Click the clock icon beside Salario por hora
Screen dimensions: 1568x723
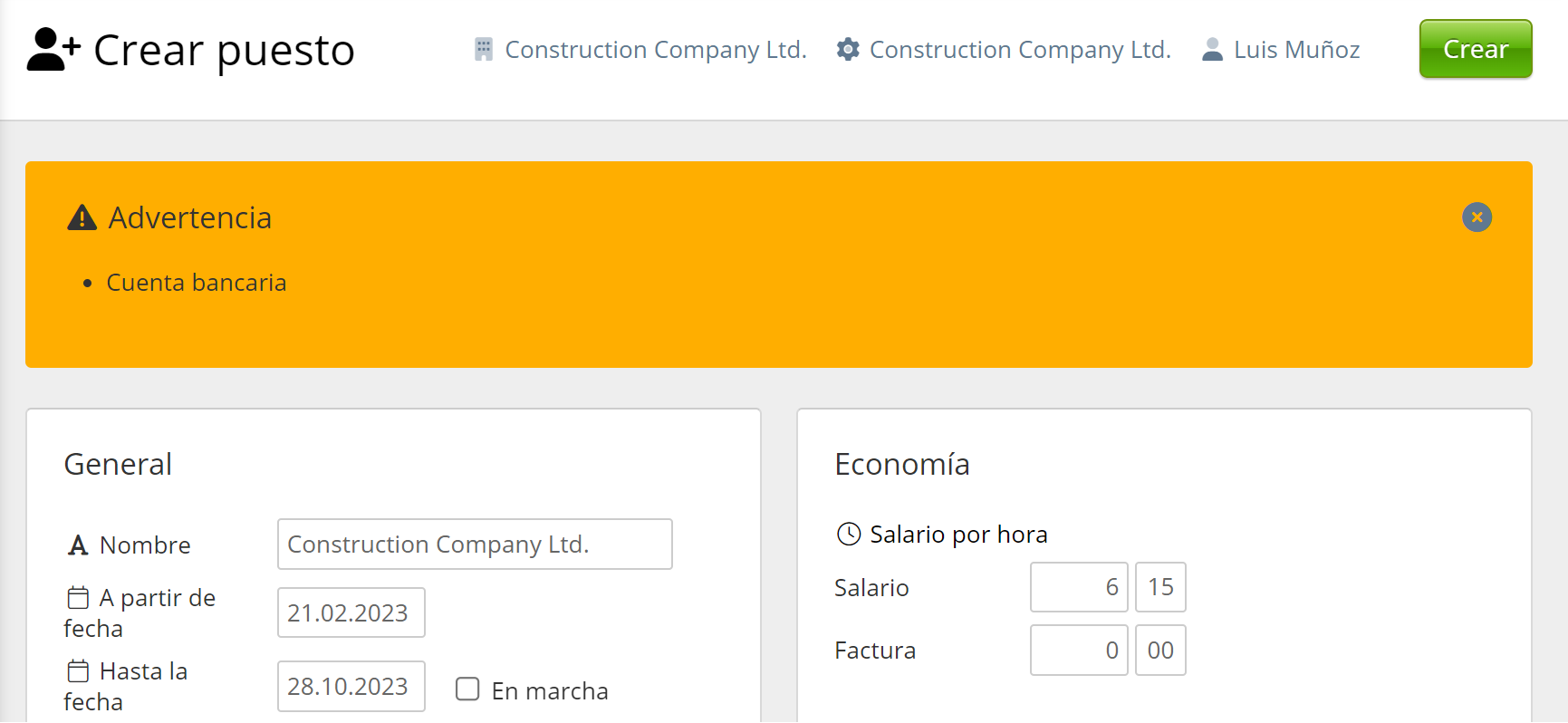click(x=849, y=535)
